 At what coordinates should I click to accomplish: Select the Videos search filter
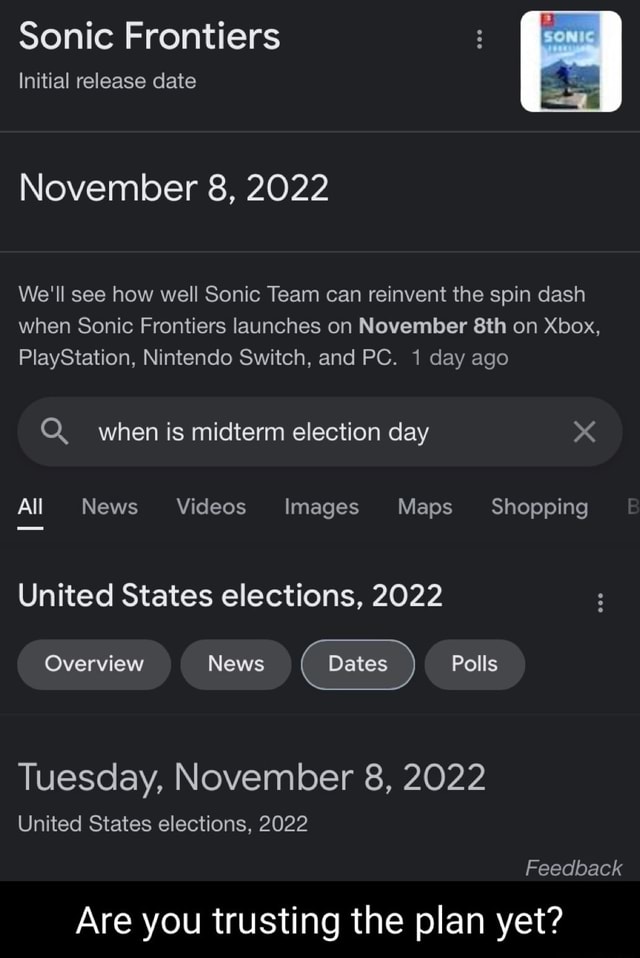tap(210, 508)
